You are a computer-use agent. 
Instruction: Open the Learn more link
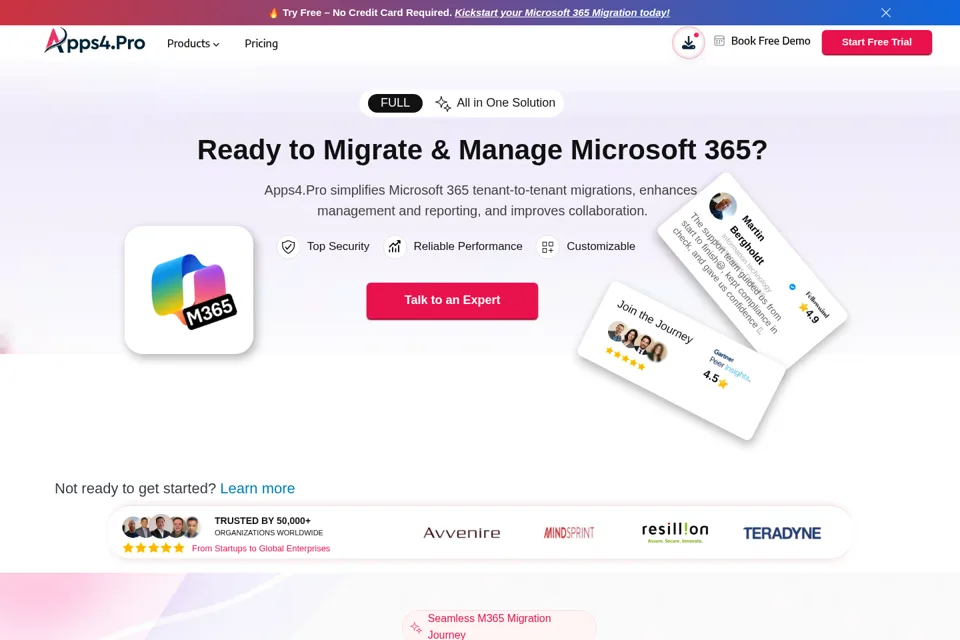point(257,488)
